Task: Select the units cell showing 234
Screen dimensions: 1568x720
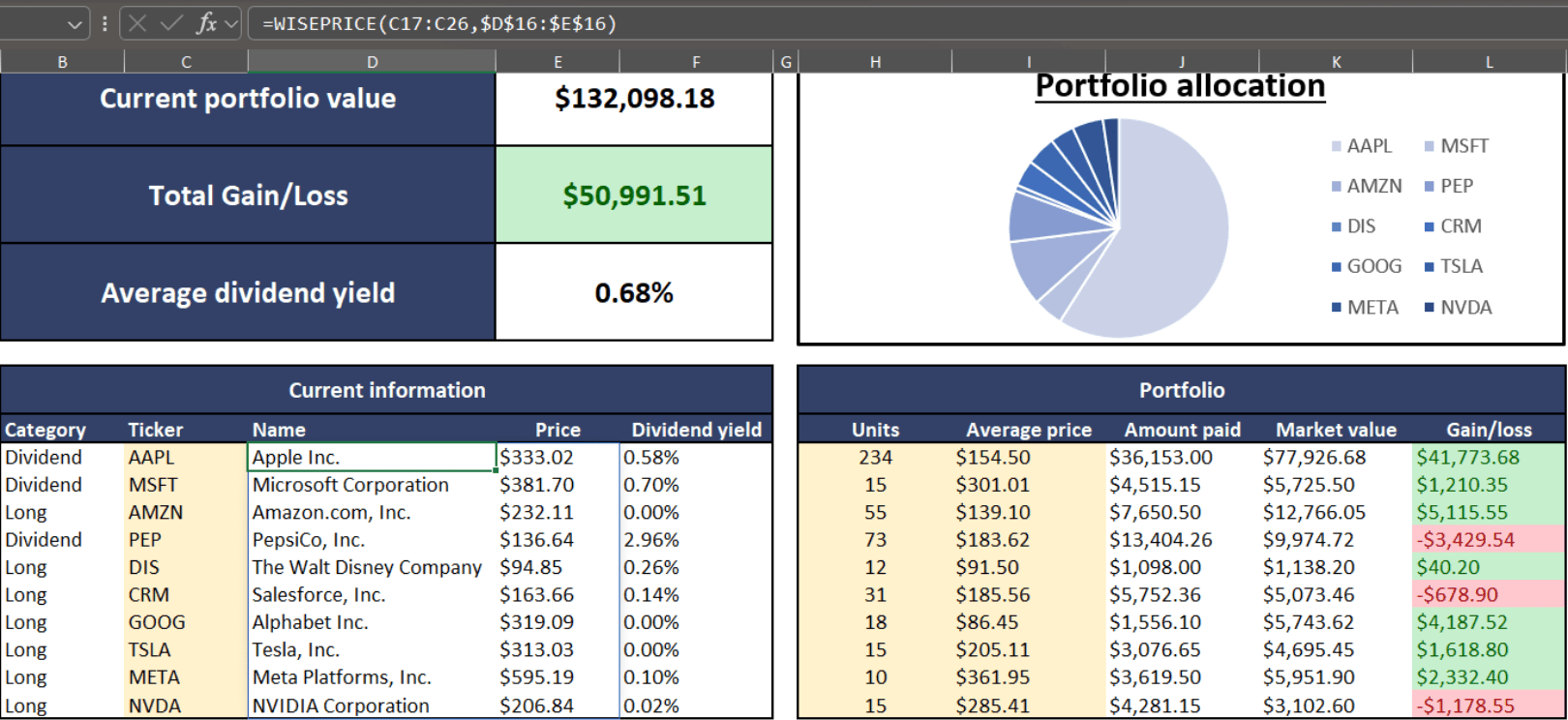Action: tap(875, 457)
